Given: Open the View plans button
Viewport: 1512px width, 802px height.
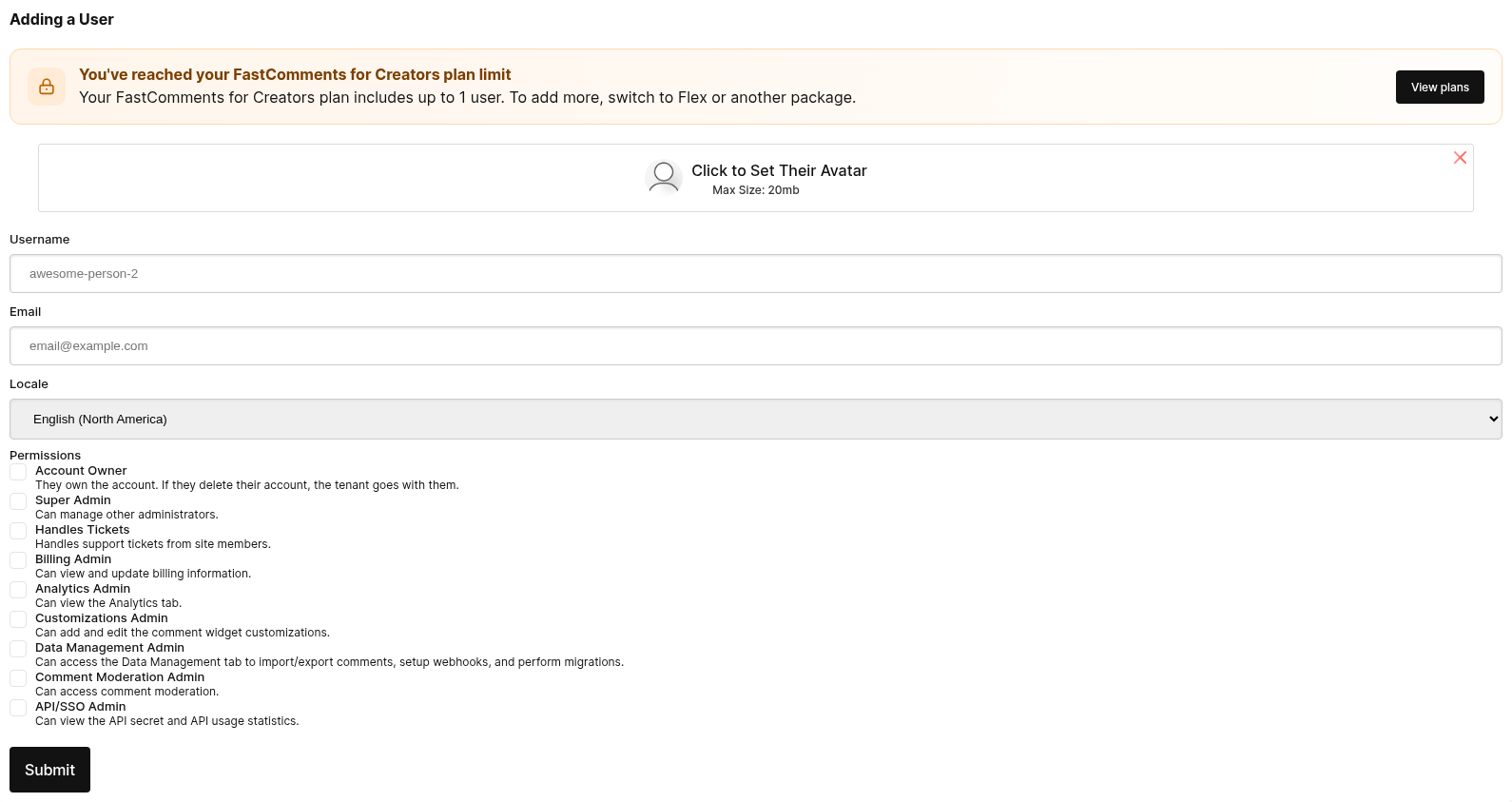Looking at the screenshot, I should (1440, 87).
